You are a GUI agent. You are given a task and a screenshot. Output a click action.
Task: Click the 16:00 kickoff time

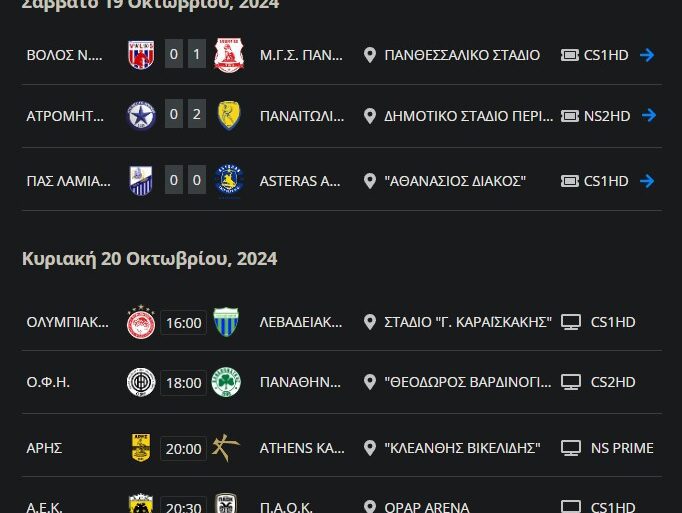[x=183, y=323]
